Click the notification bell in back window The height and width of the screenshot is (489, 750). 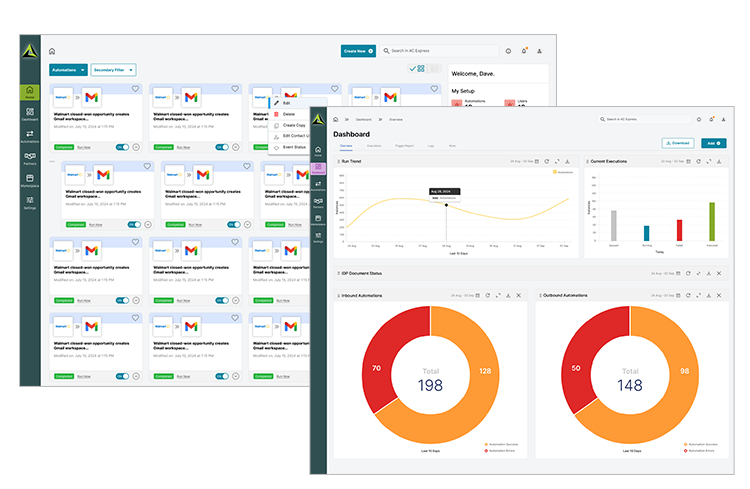pos(524,50)
